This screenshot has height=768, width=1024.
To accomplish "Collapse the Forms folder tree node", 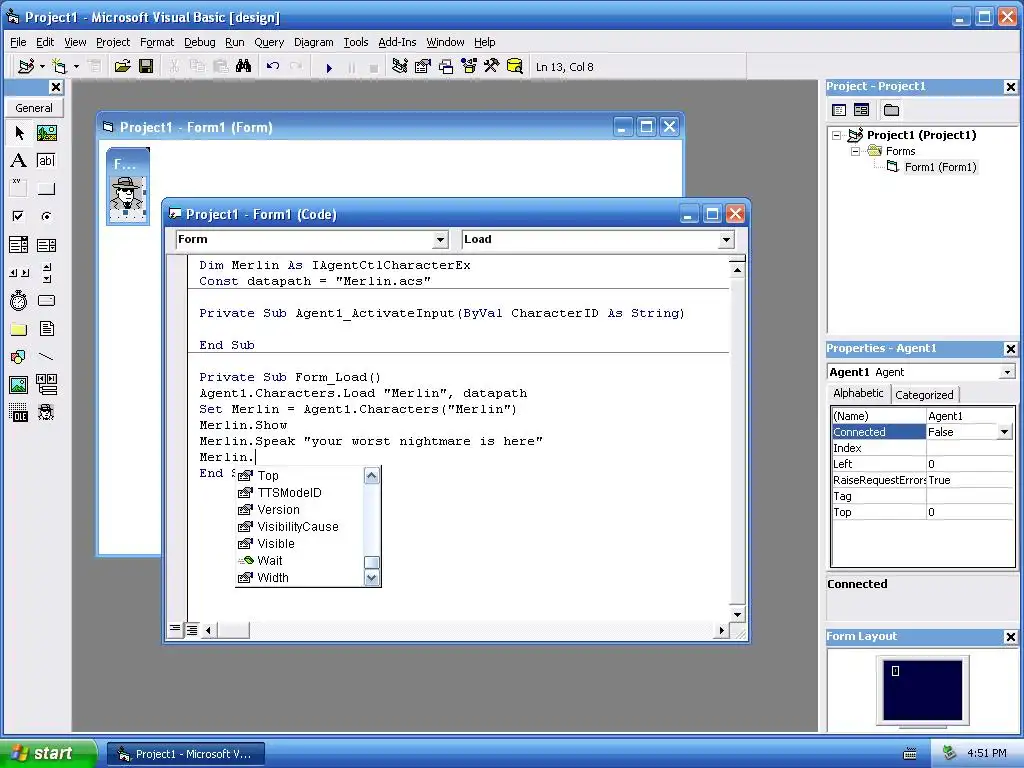I will [856, 151].
